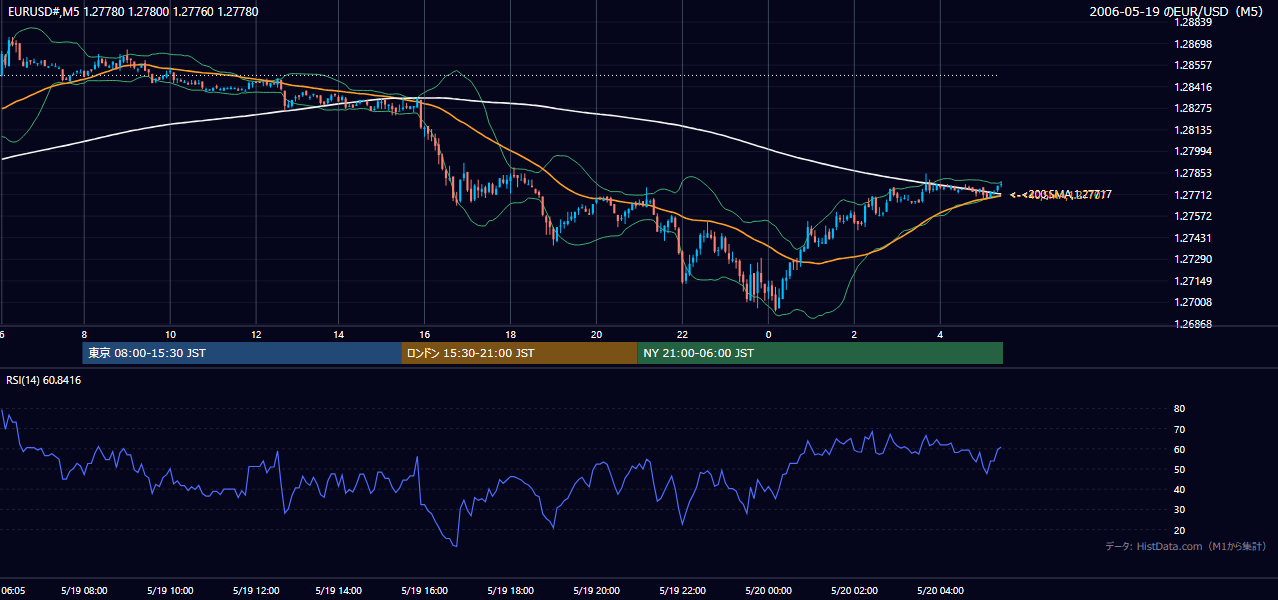Viewport: 1278px width, 600px height.
Task: Click the bottom date label 5/20 00:00
Action: (768, 591)
